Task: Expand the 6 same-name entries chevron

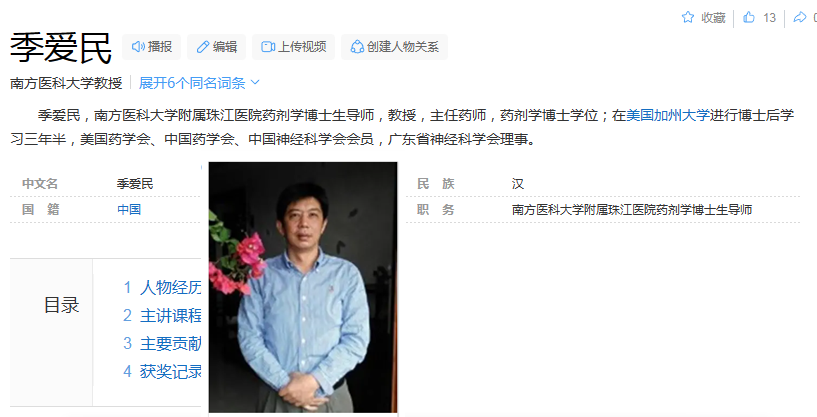Action: tap(255, 82)
